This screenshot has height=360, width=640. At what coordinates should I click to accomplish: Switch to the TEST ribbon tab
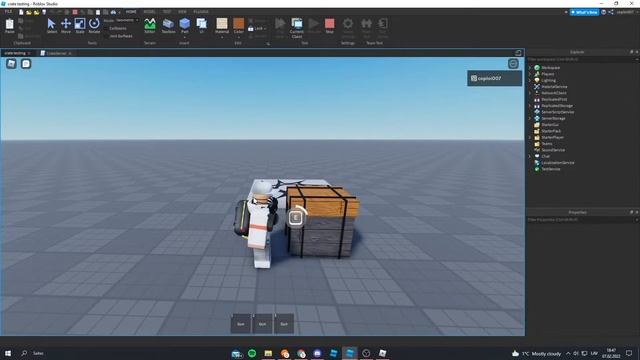tap(167, 12)
